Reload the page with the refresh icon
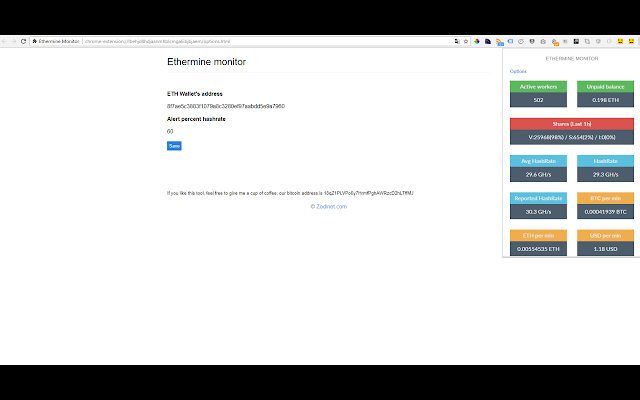 pyautogui.click(x=23, y=41)
